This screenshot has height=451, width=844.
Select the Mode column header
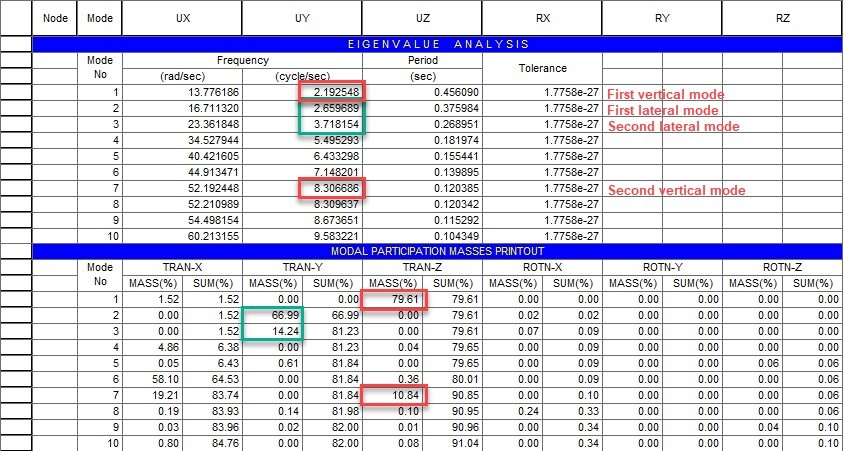click(x=100, y=18)
